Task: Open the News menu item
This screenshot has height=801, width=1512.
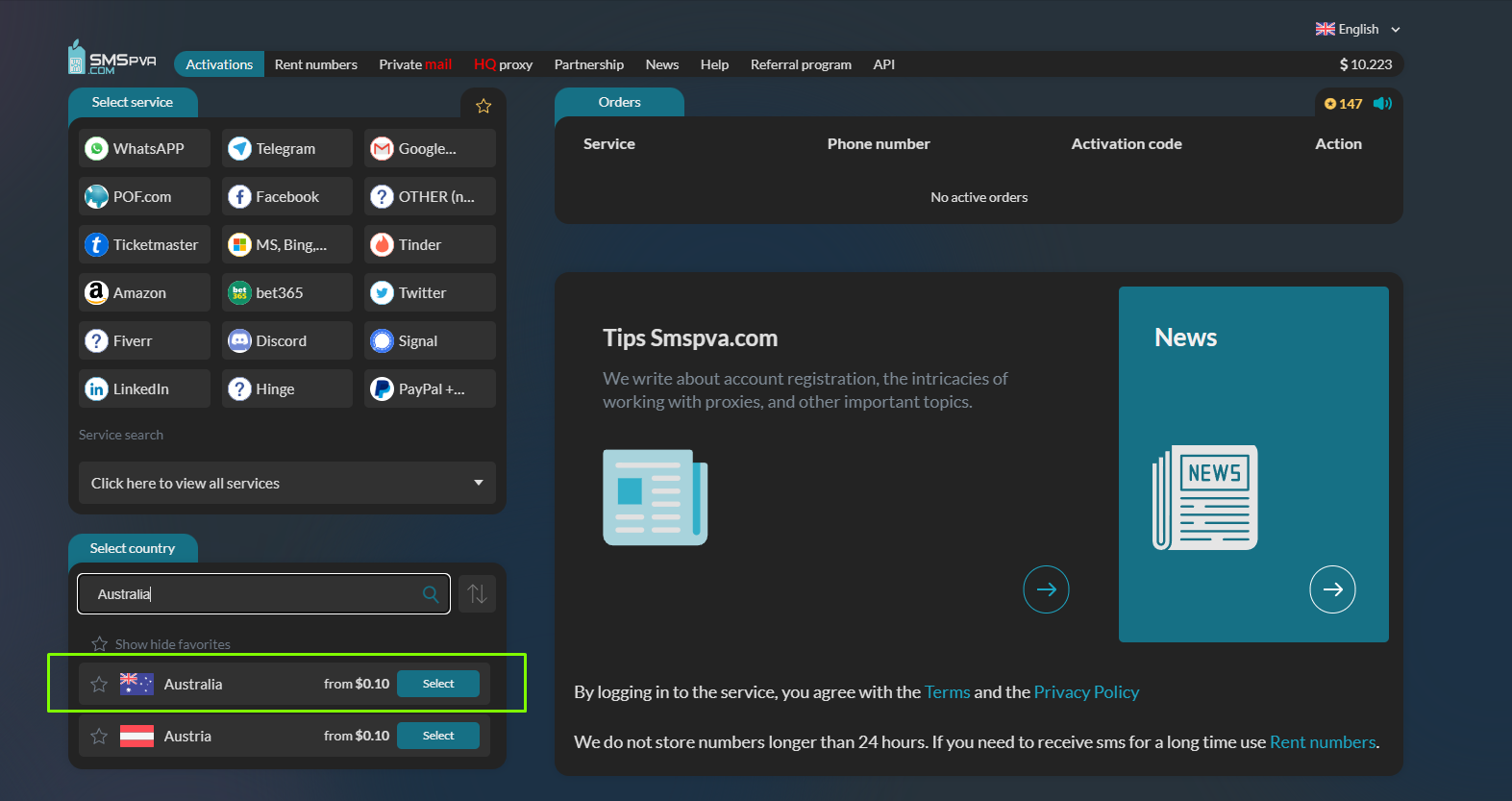Action: 662,64
